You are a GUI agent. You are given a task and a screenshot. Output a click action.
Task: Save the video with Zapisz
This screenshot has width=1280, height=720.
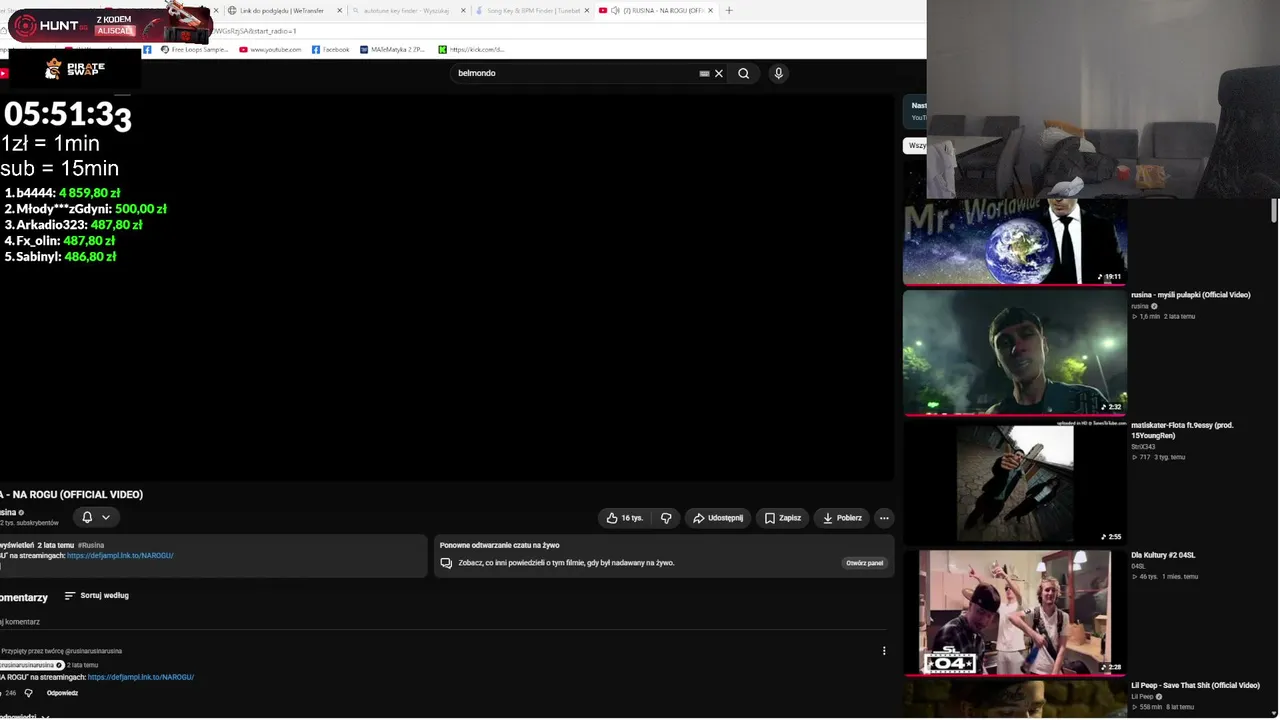coord(783,518)
